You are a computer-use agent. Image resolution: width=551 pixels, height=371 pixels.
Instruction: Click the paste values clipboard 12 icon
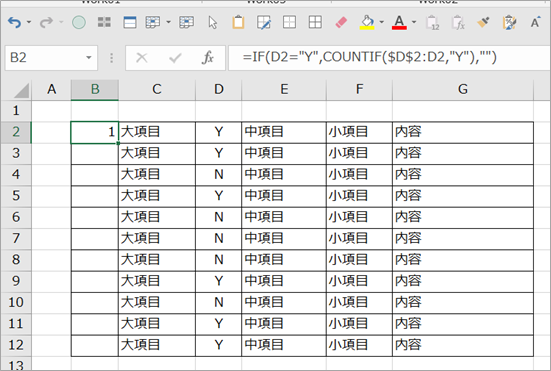click(433, 23)
